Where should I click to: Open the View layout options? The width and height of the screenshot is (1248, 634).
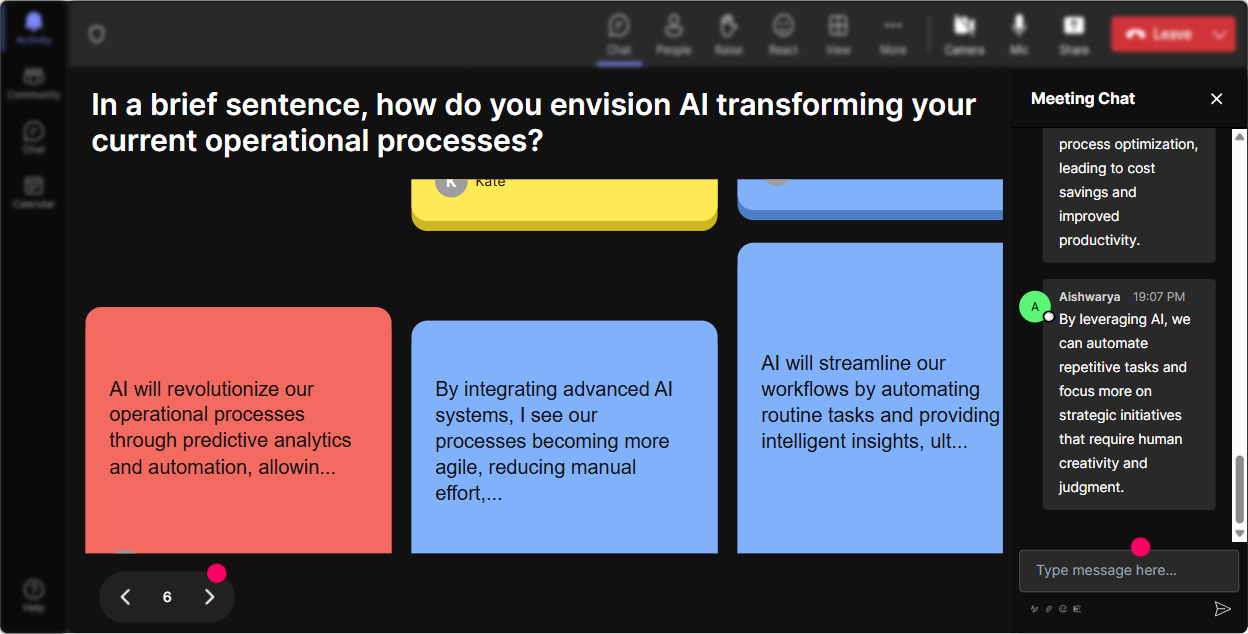tap(838, 34)
